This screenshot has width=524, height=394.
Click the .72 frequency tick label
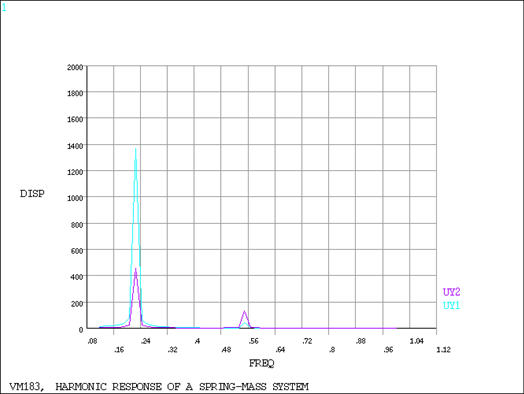(307, 341)
